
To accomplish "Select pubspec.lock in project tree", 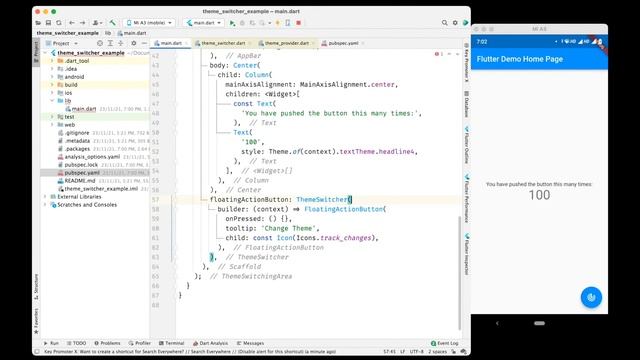I will tap(81, 165).
